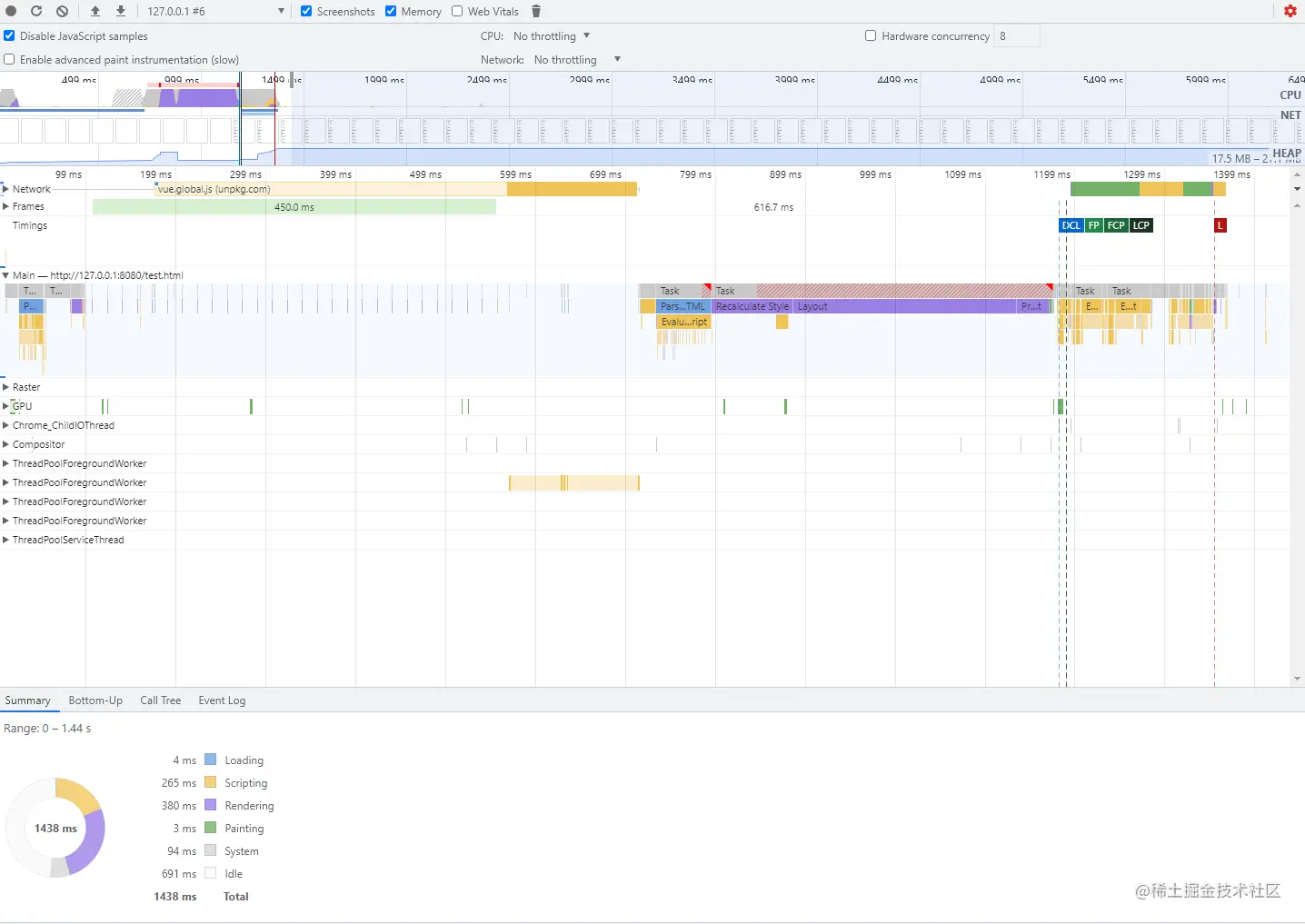Screen dimensions: 1305x924
Task: Collapse the Main thread track
Action: tap(5, 275)
